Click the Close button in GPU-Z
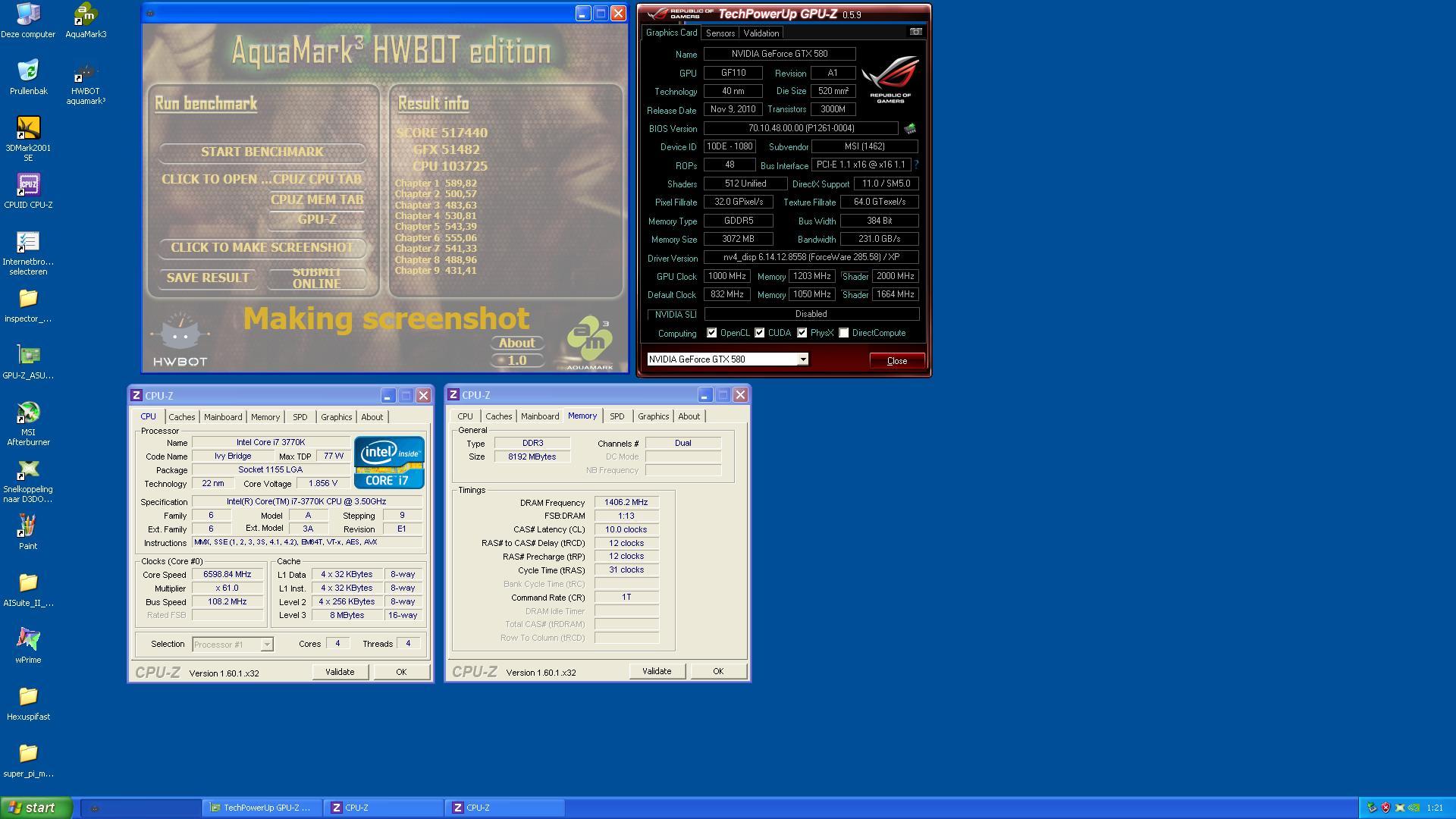Image resolution: width=1456 pixels, height=819 pixels. point(897,361)
